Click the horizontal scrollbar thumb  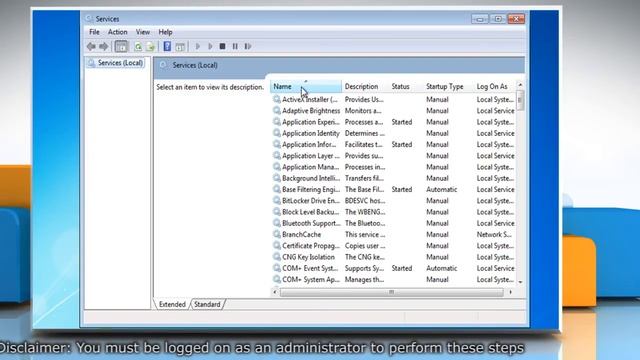[x=391, y=292]
